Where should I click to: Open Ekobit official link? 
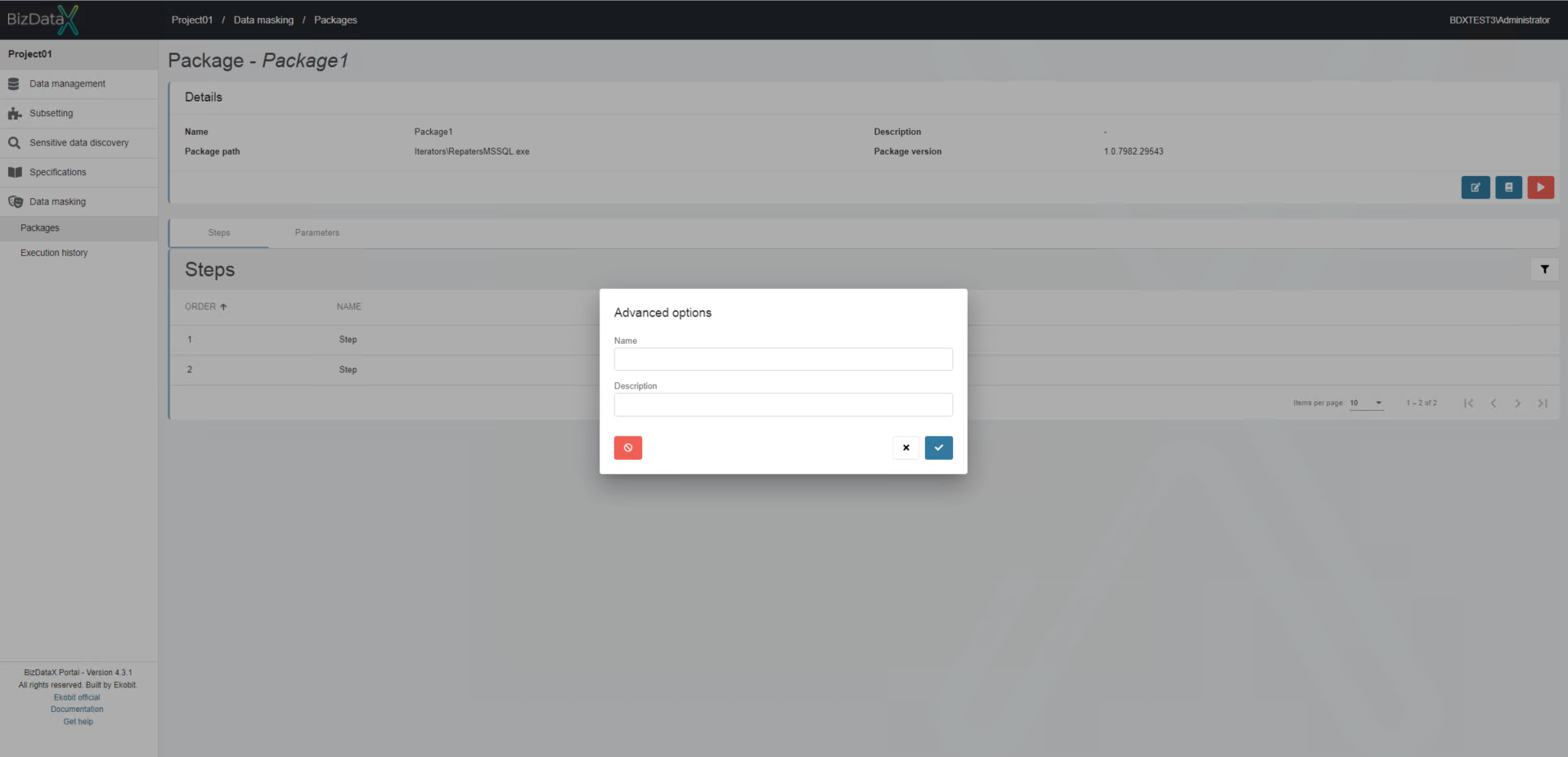pyautogui.click(x=77, y=697)
